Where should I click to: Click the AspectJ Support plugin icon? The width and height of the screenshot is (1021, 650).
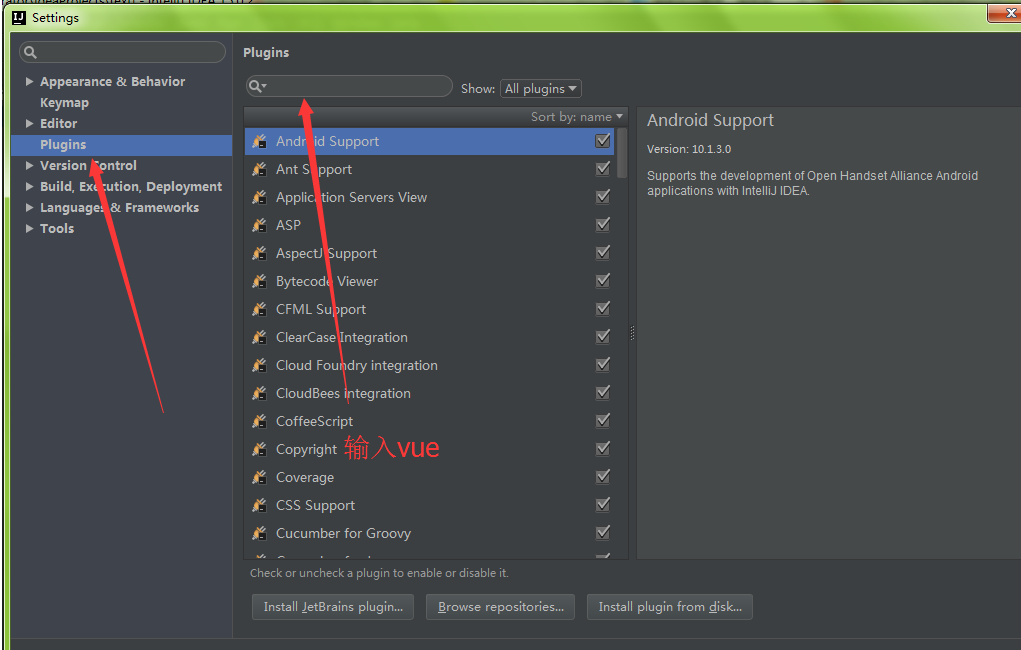click(259, 253)
